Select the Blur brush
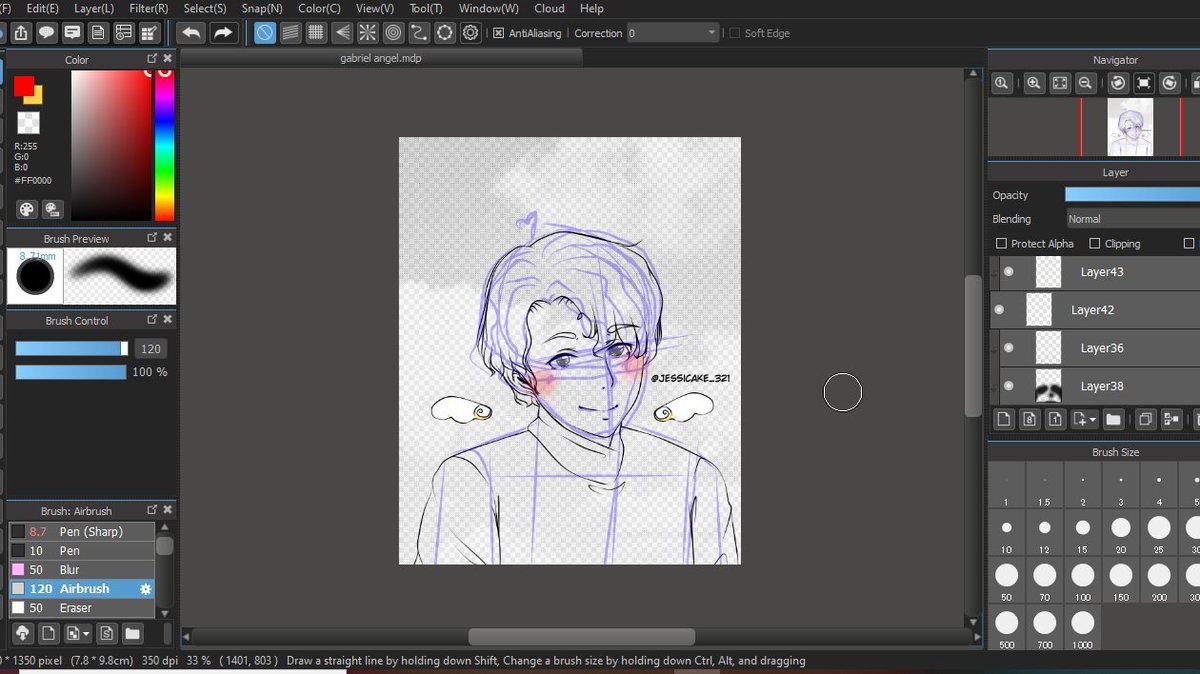 tap(82, 570)
